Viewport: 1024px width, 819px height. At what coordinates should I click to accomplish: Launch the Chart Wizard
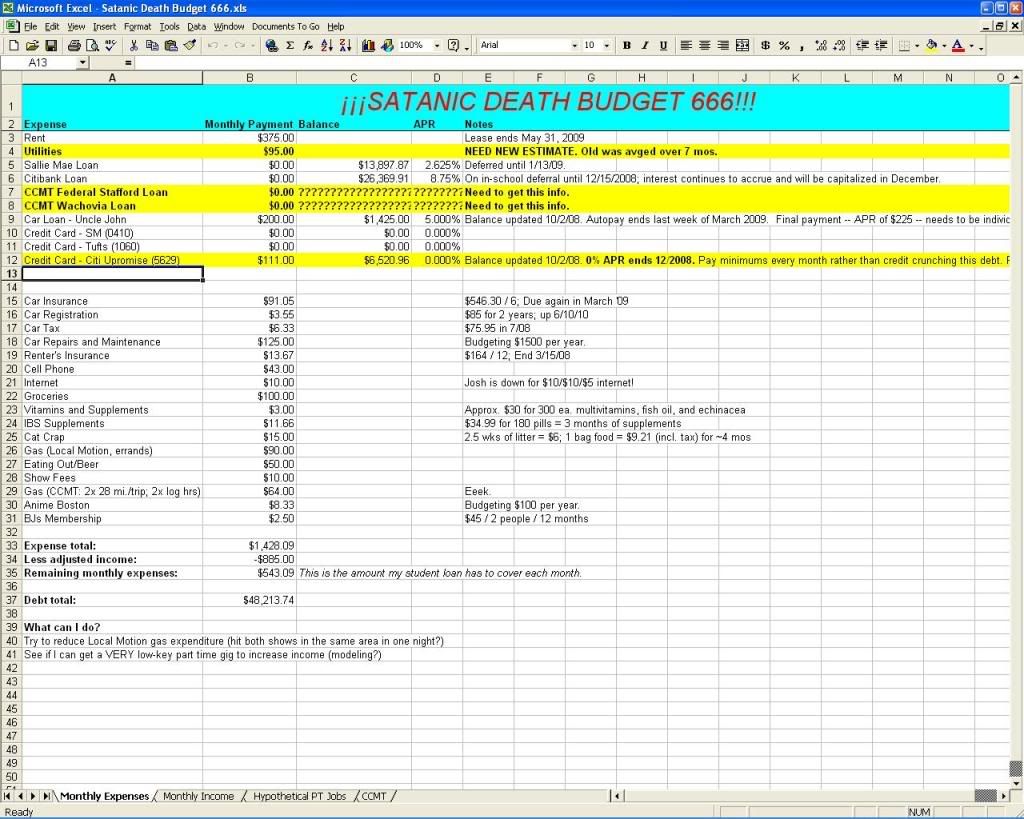(368, 46)
